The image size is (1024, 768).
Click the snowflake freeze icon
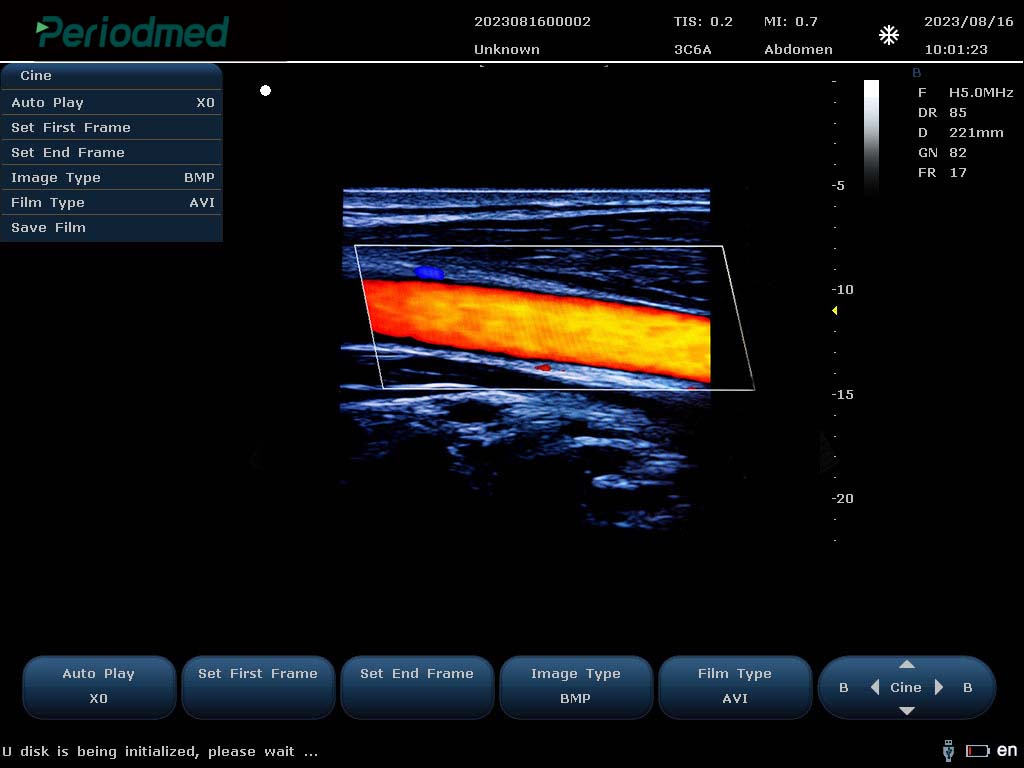888,36
